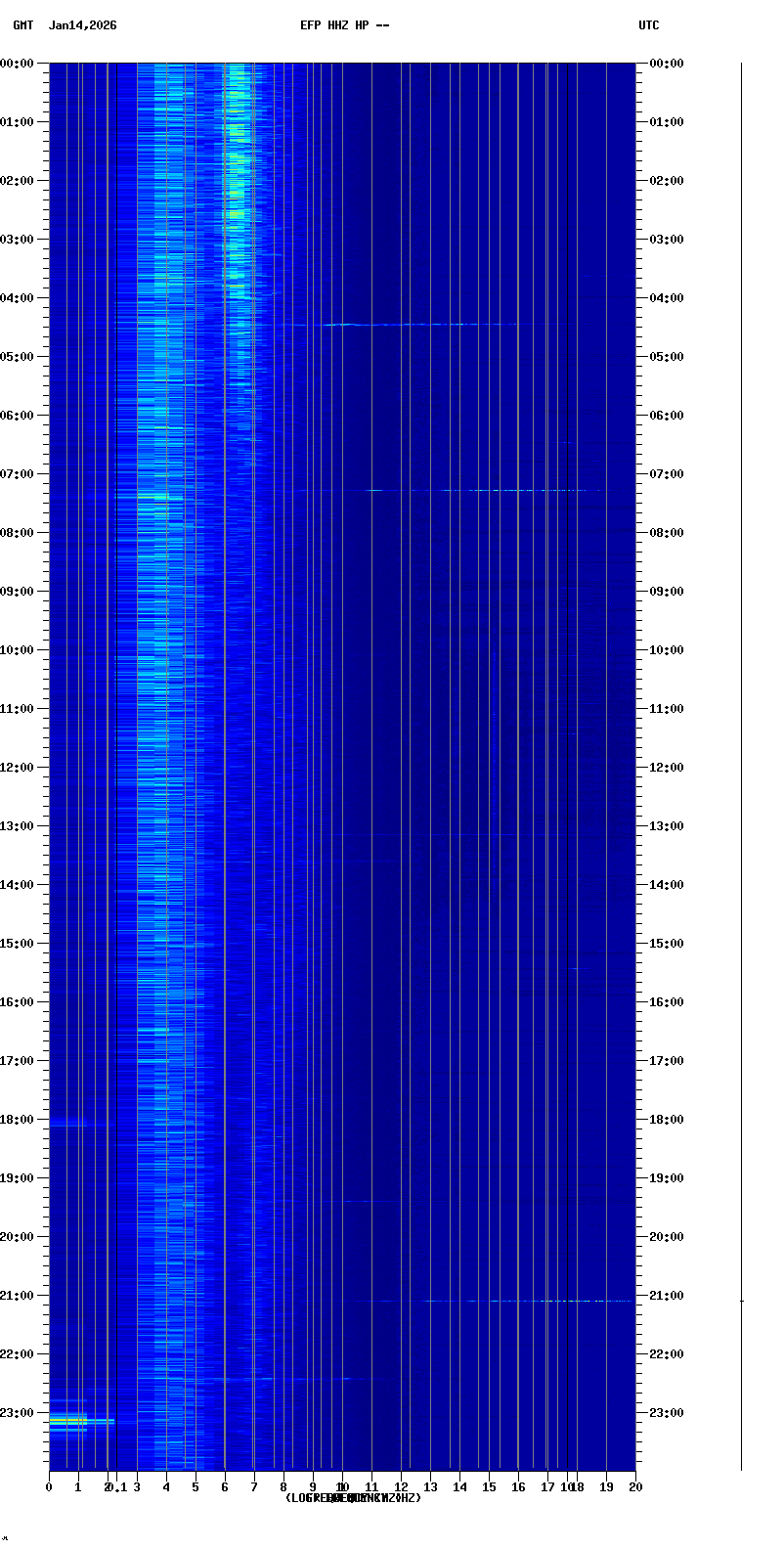
Task: Click the UTC label at top right
Action: tap(648, 25)
